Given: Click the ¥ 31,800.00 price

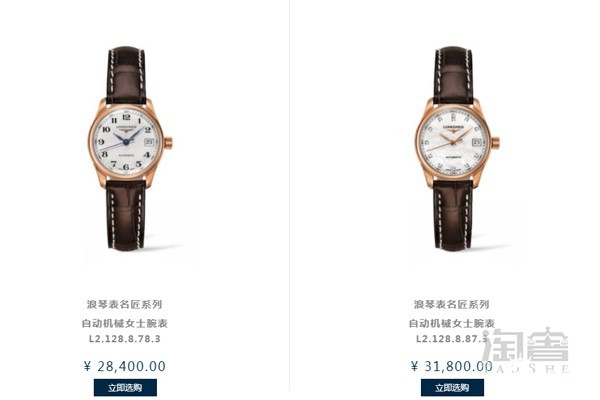Looking at the screenshot, I should point(452,366).
